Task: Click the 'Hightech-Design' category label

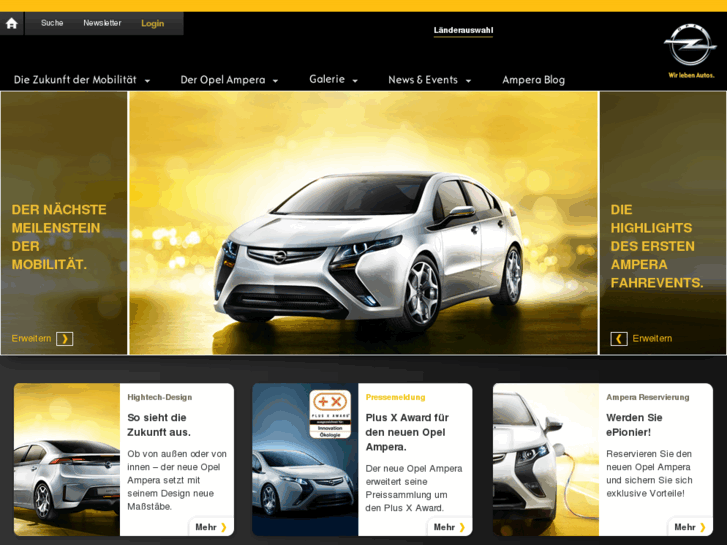Action: (x=159, y=397)
